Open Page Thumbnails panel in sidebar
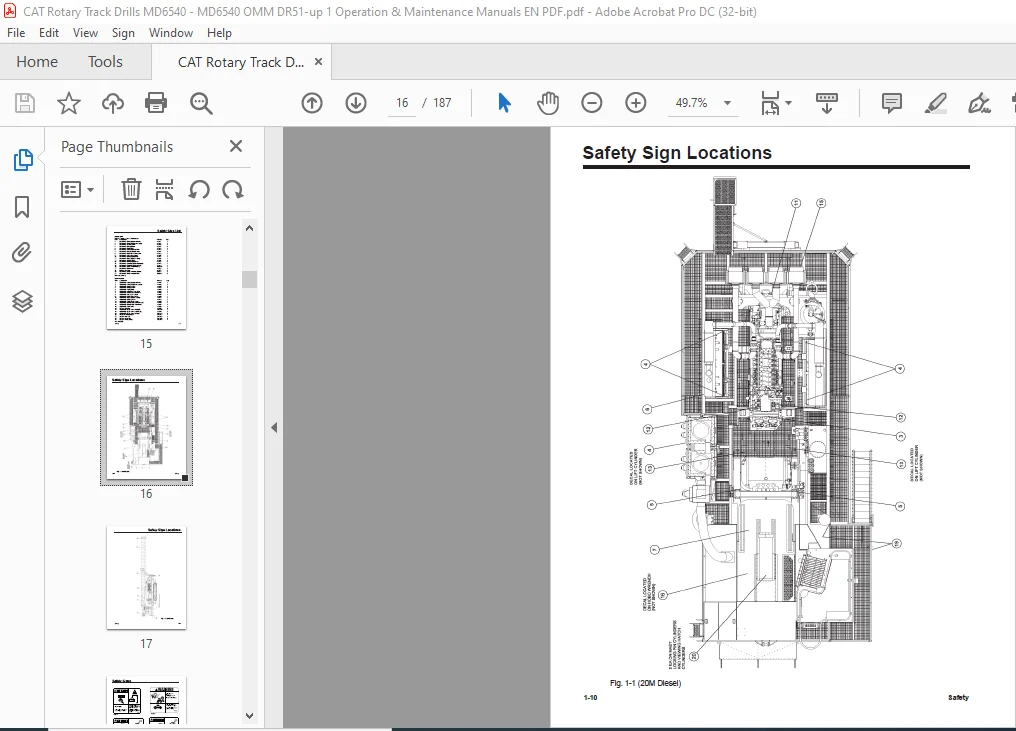 pos(23,159)
